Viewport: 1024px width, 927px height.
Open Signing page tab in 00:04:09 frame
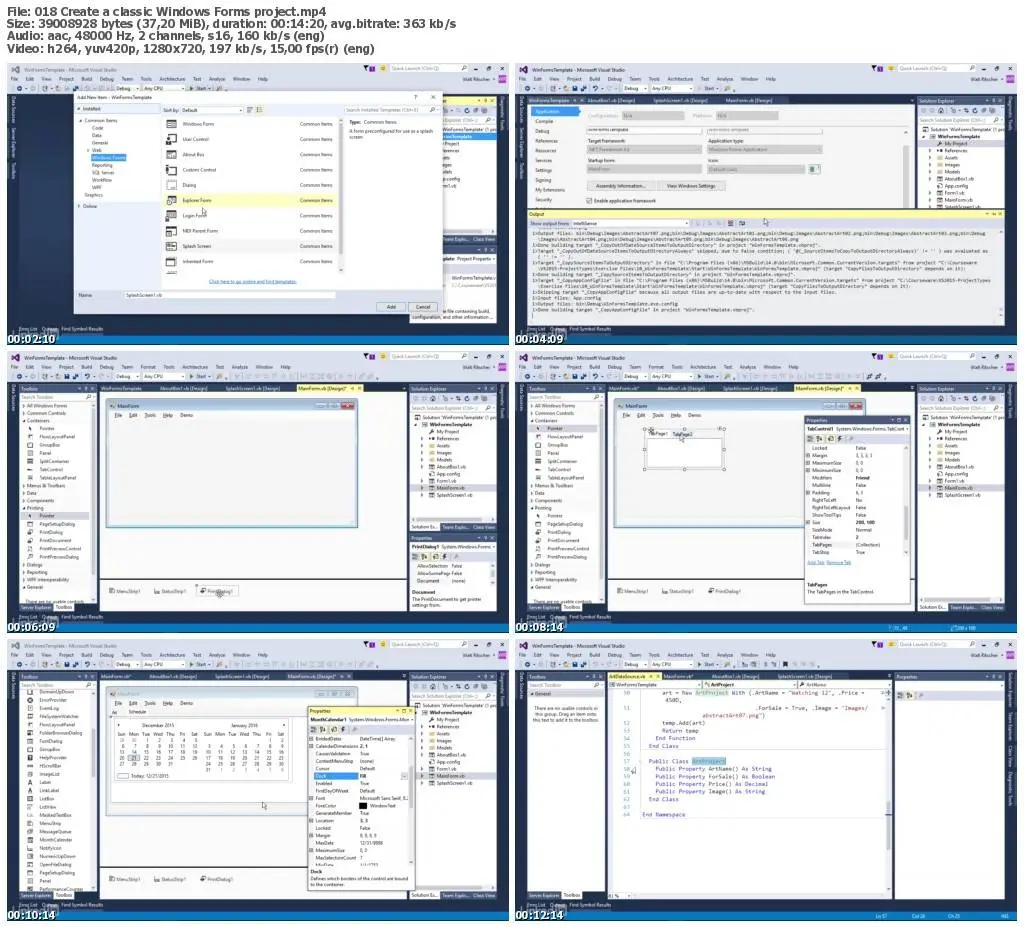pos(543,180)
